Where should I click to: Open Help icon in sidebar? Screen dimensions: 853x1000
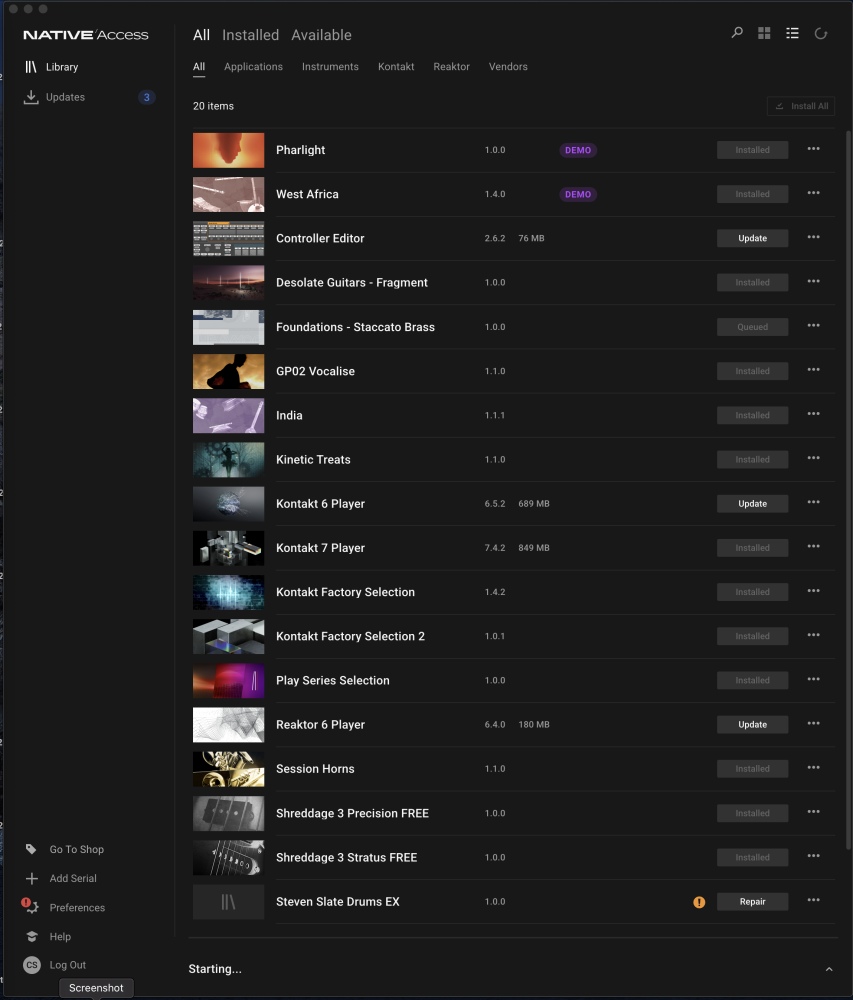tap(31, 936)
